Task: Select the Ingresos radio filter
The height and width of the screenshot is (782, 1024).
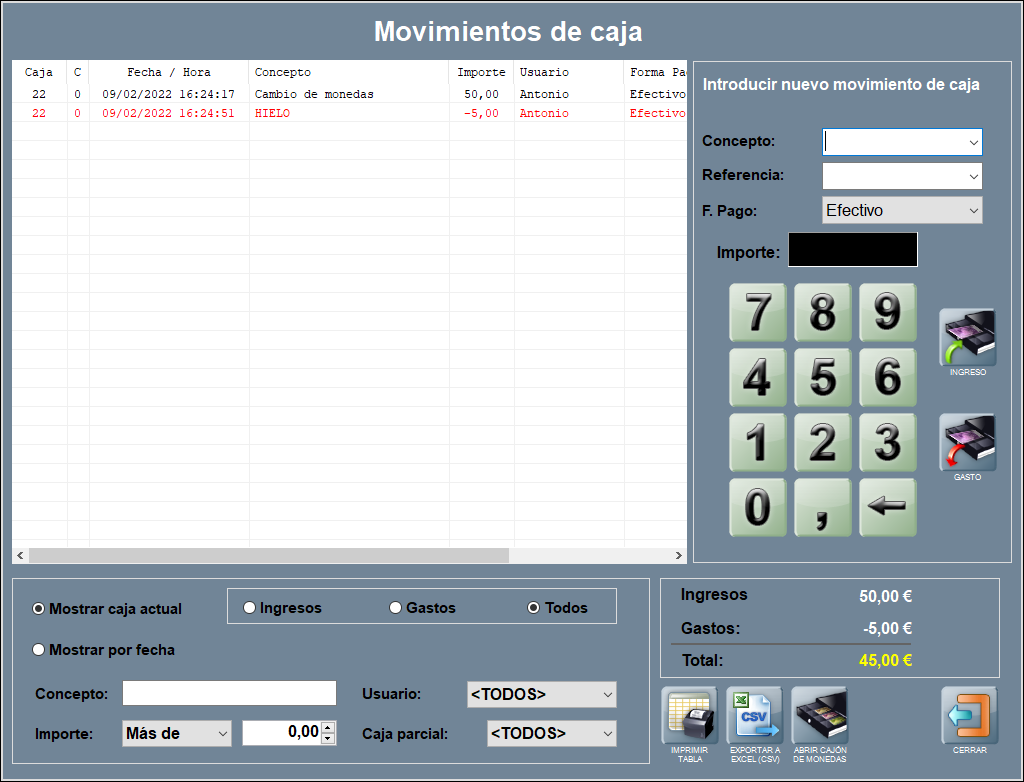Action: (x=250, y=608)
